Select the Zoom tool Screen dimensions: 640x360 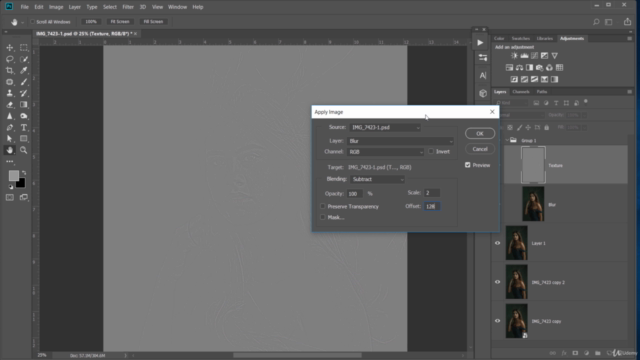coord(24,150)
